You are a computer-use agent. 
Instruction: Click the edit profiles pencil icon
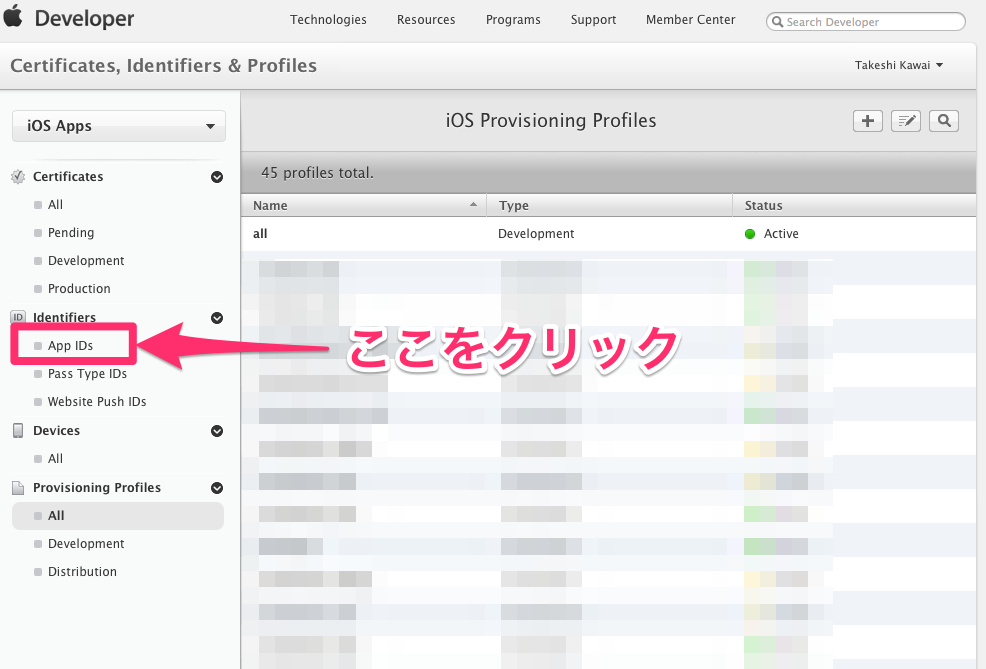click(x=905, y=121)
